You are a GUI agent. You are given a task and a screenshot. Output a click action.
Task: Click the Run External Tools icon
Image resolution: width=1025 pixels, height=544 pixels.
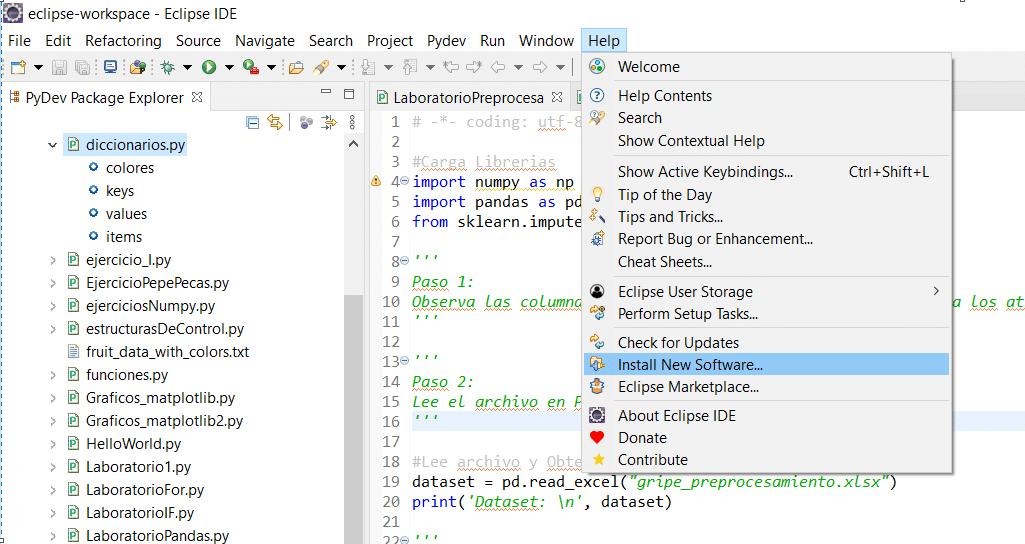[x=251, y=67]
